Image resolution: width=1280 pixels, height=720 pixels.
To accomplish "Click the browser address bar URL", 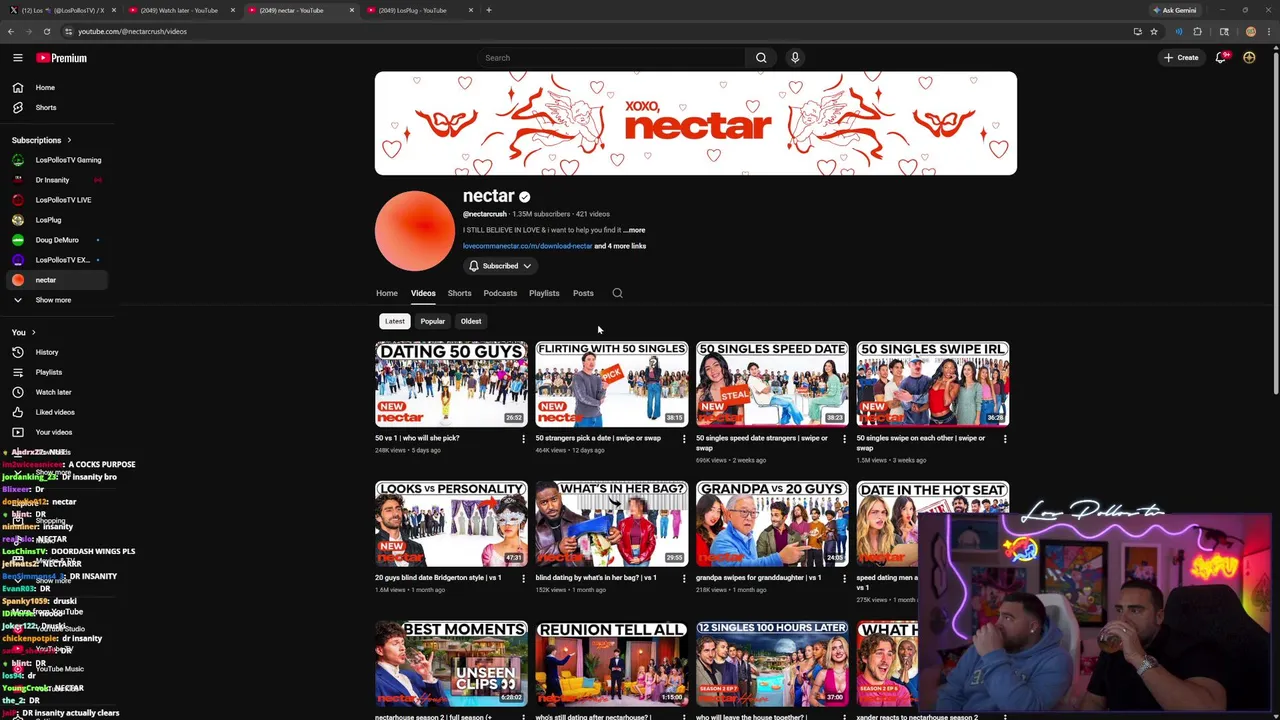I will pos(132,31).
